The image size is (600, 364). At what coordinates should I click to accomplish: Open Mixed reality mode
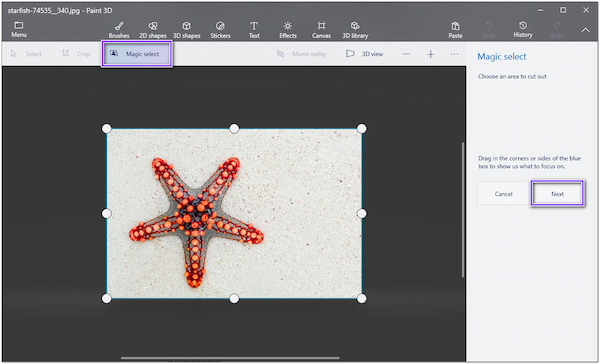[302, 54]
